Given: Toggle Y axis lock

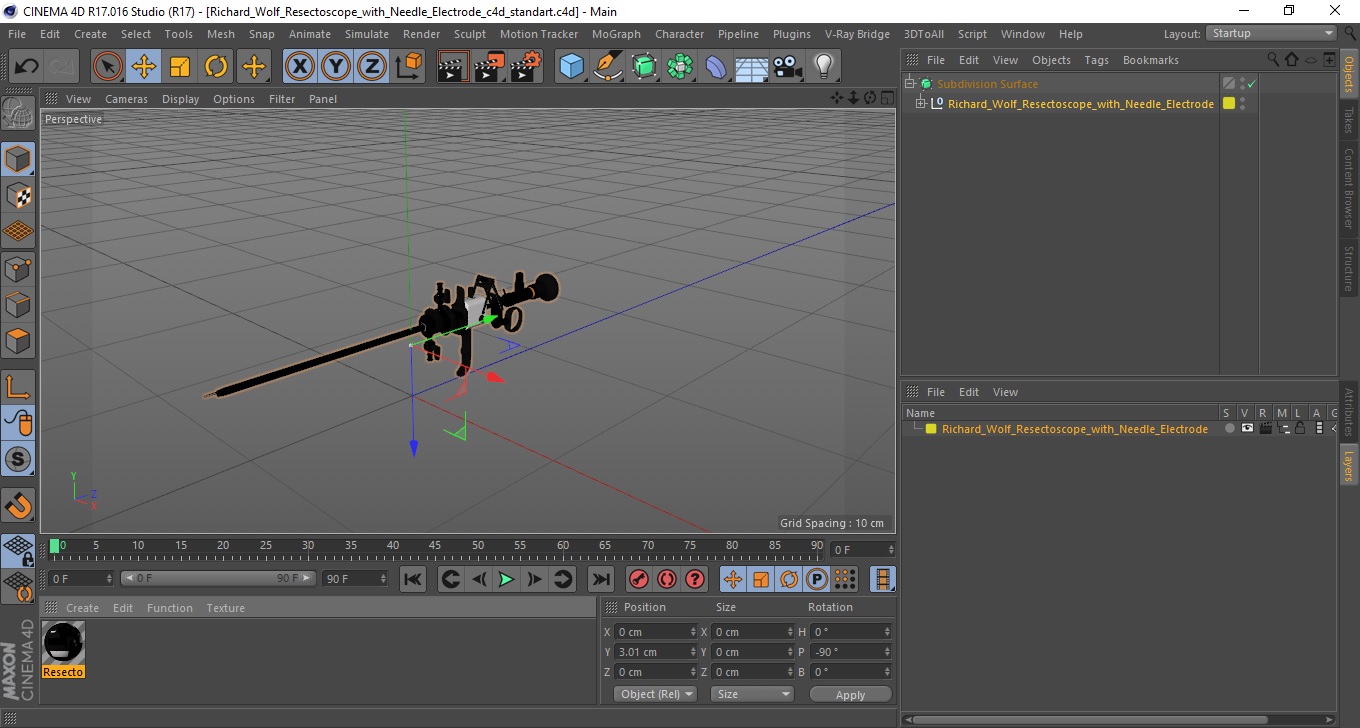Looking at the screenshot, I should [x=336, y=67].
